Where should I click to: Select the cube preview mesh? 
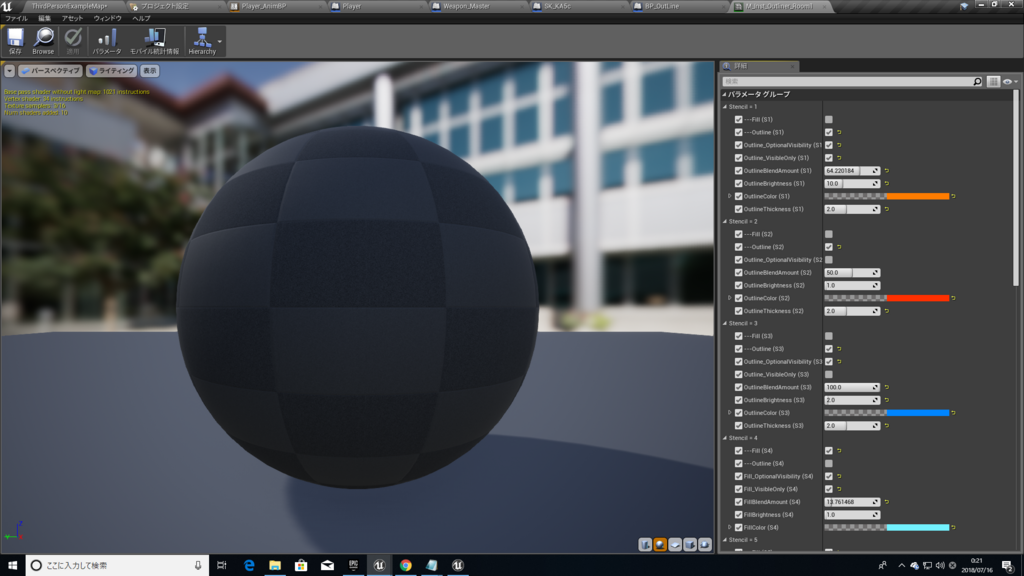point(691,544)
